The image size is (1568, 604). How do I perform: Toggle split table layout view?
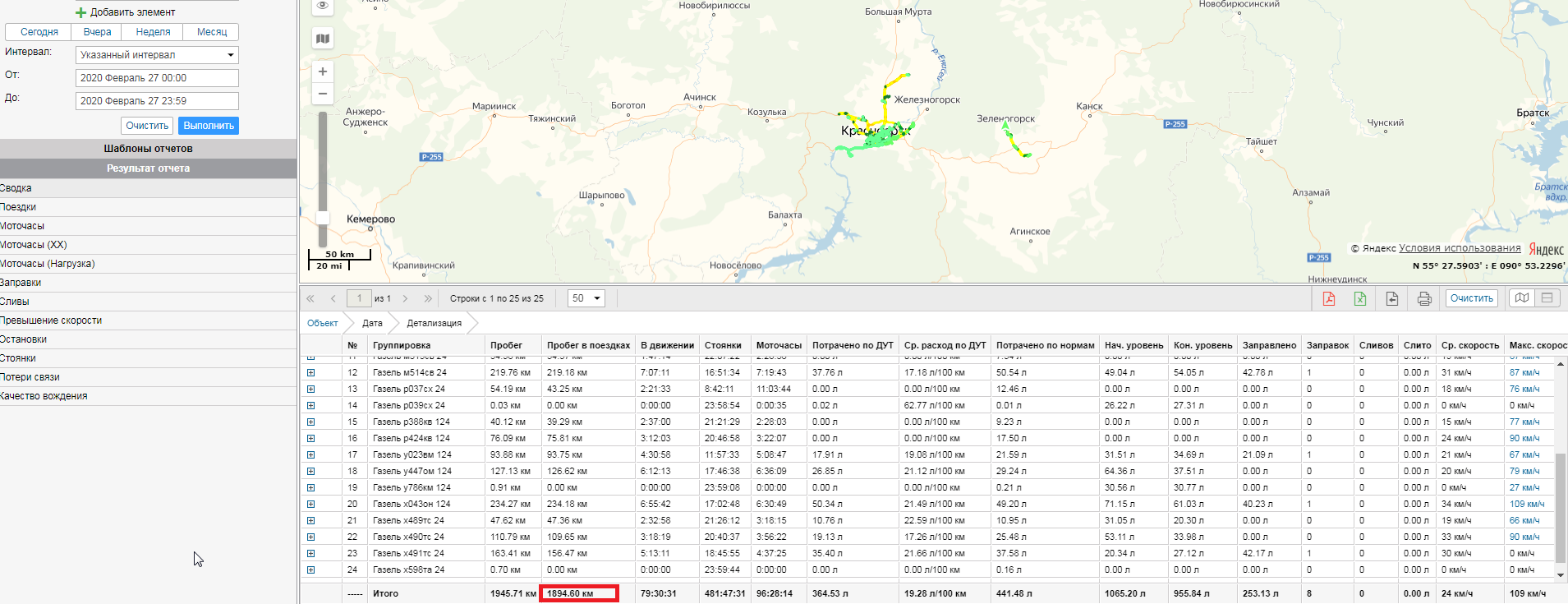click(x=1547, y=298)
